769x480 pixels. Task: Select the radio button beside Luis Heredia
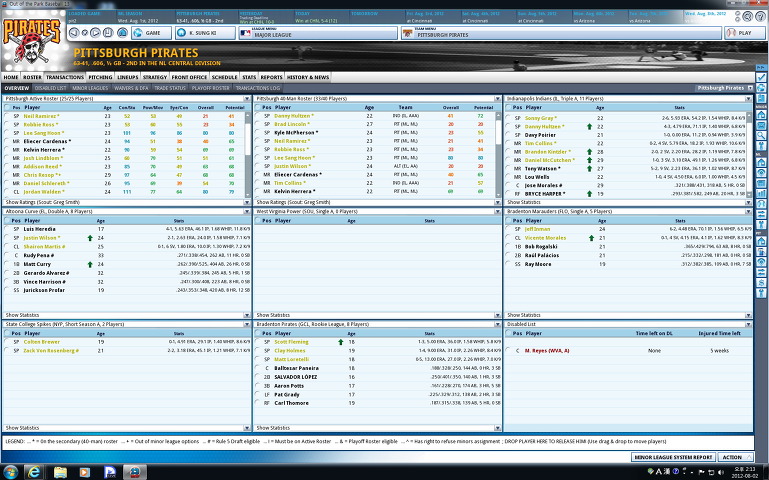coord(7,229)
